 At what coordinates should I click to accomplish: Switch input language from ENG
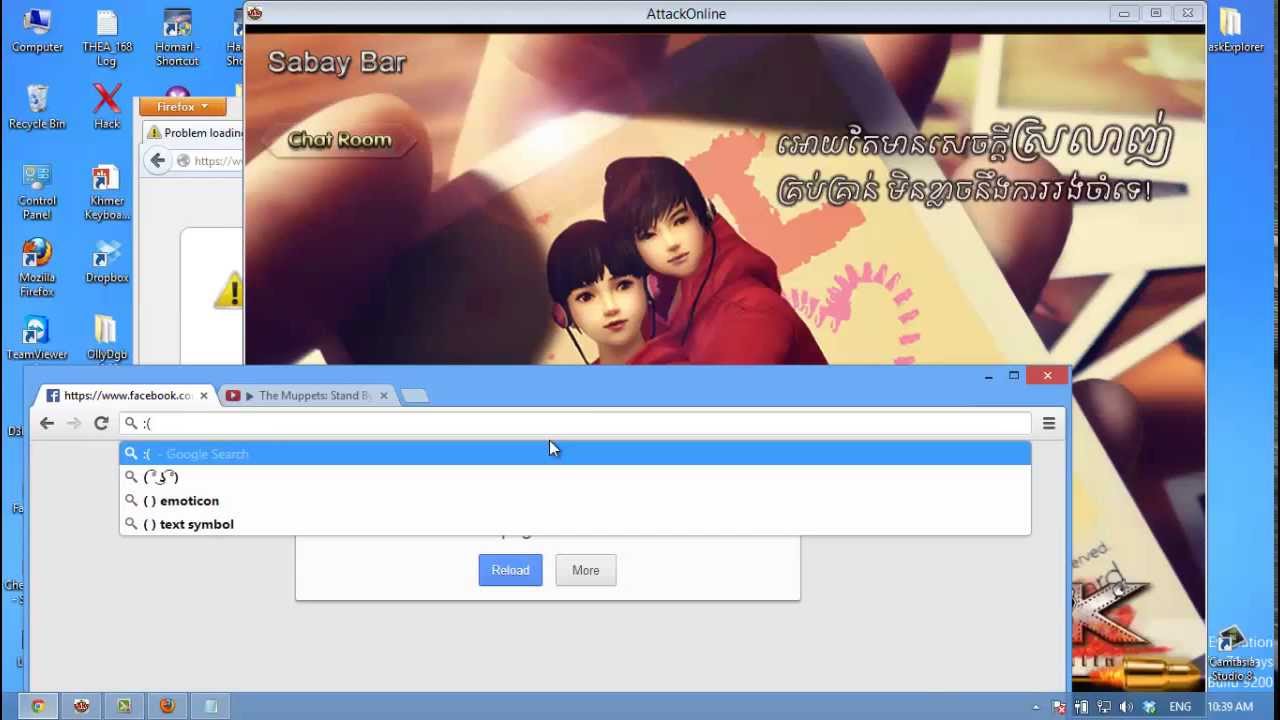[1180, 707]
